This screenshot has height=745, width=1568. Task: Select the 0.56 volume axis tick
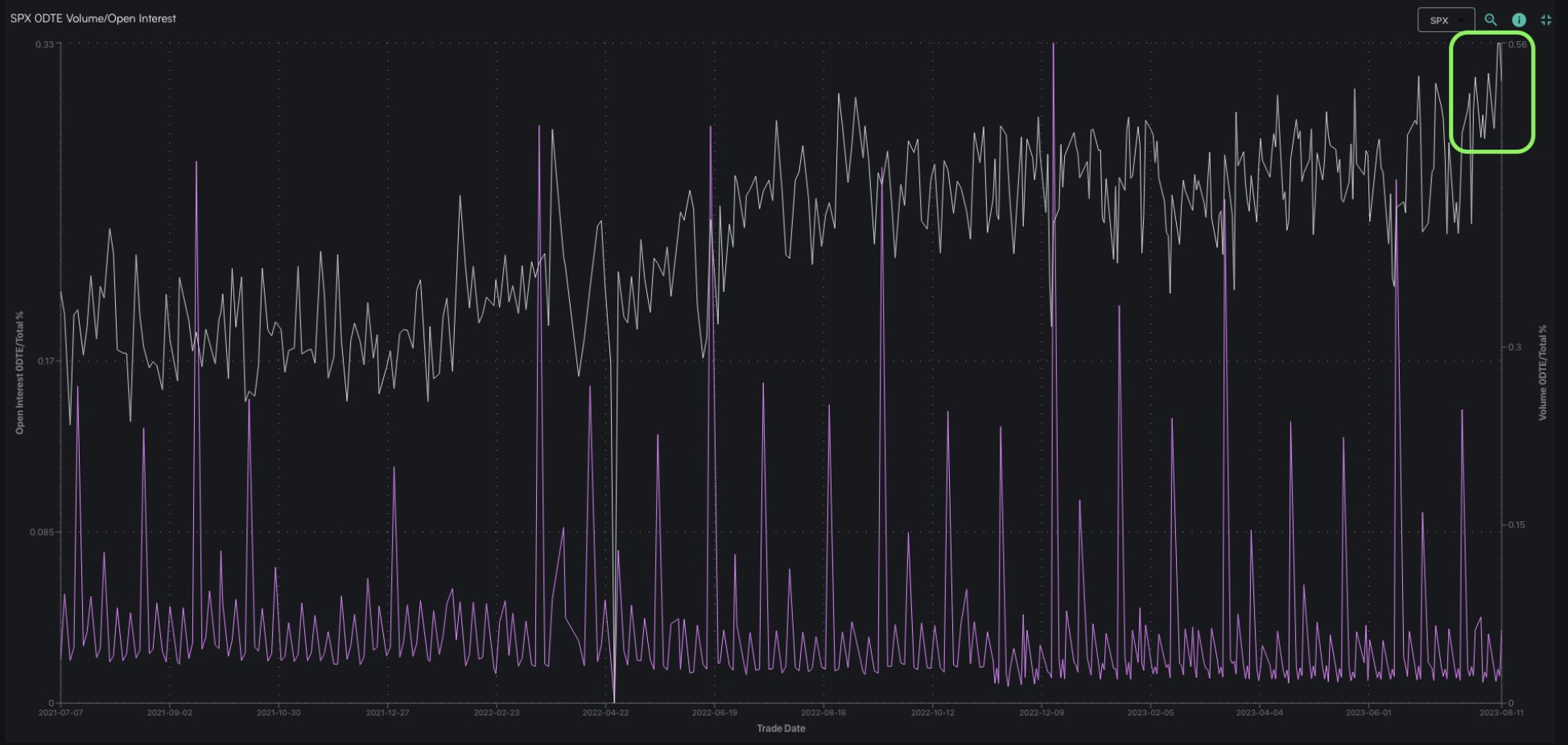tap(1517, 44)
